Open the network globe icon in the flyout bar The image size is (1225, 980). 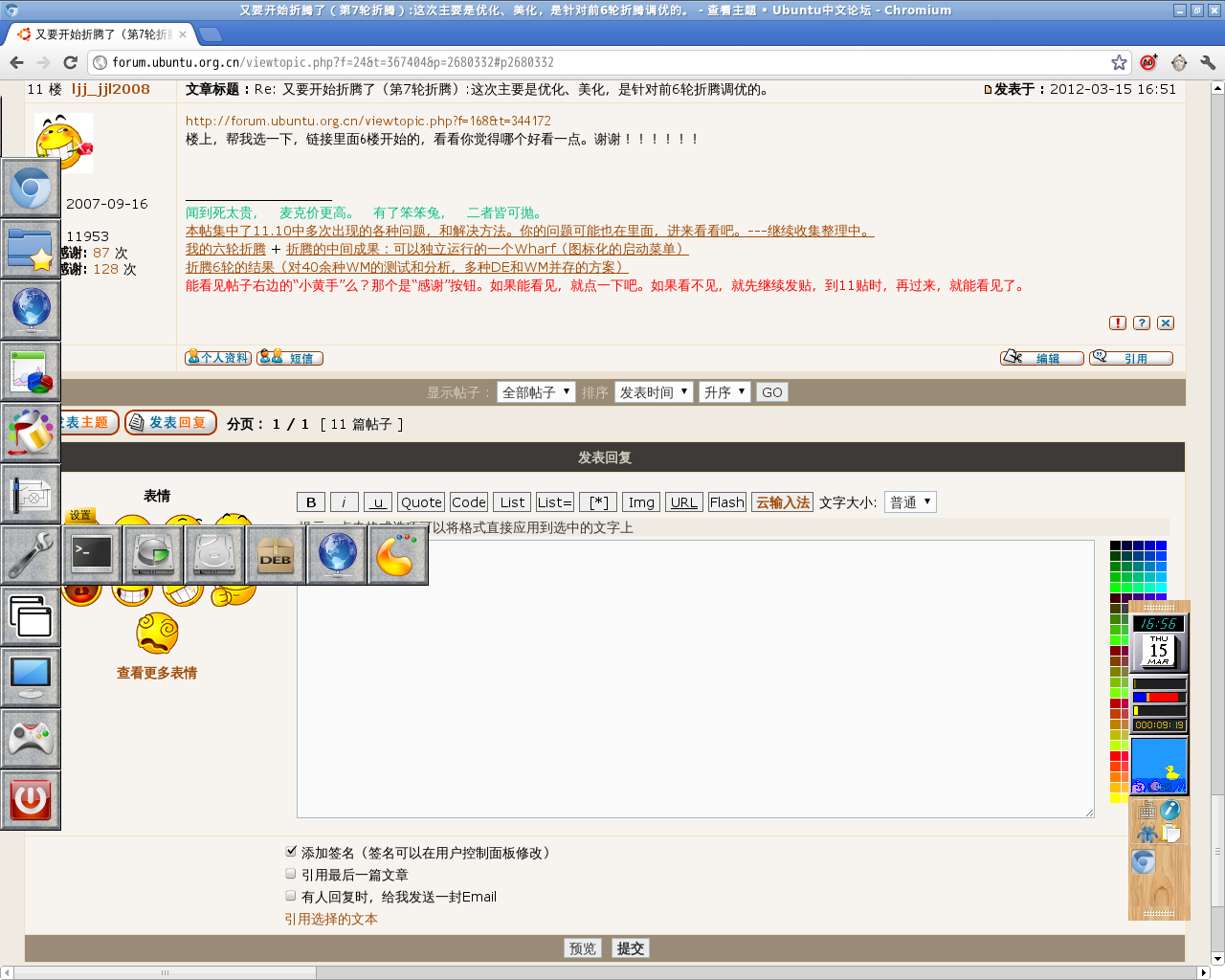[x=337, y=555]
